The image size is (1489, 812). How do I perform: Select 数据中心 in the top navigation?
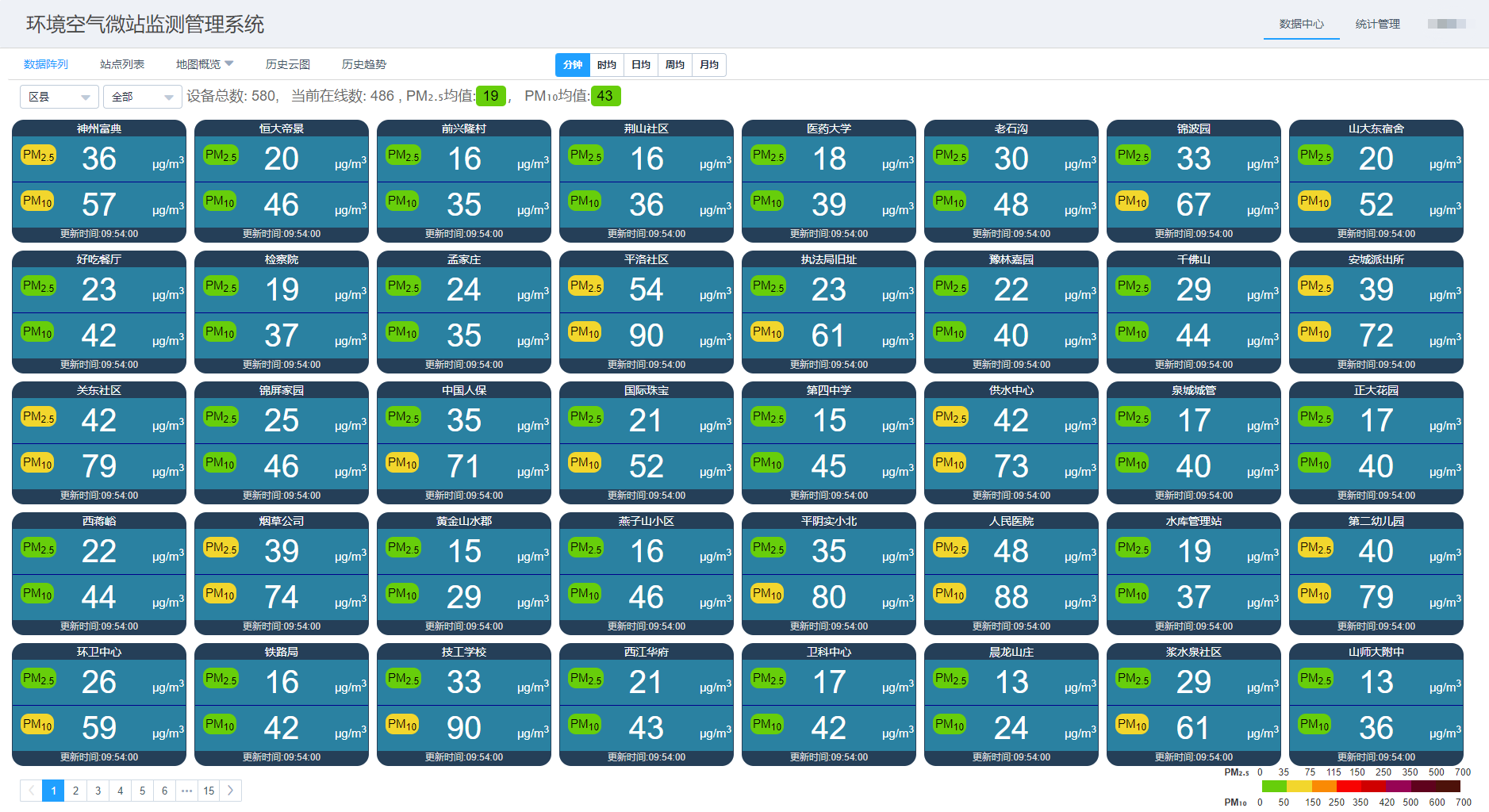click(1301, 24)
